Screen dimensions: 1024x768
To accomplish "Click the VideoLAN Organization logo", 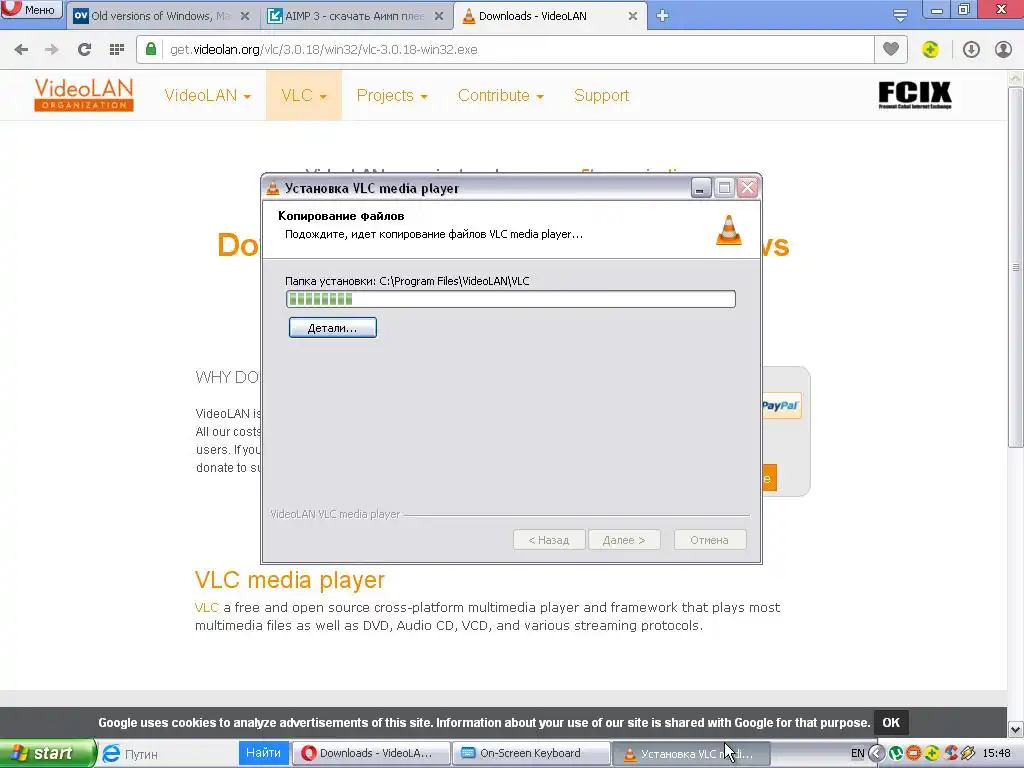I will (84, 95).
